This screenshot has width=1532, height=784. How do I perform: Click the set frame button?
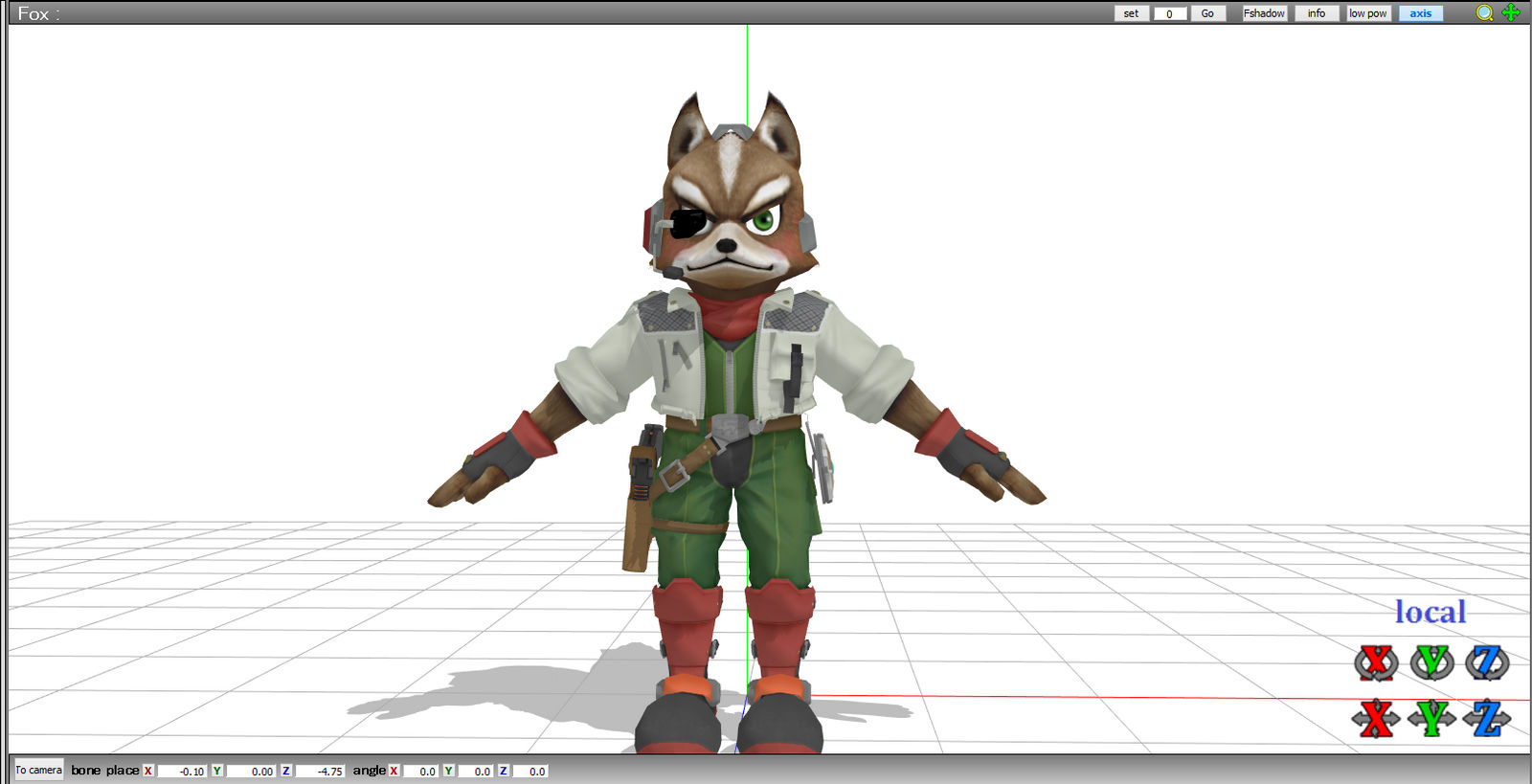click(1131, 13)
